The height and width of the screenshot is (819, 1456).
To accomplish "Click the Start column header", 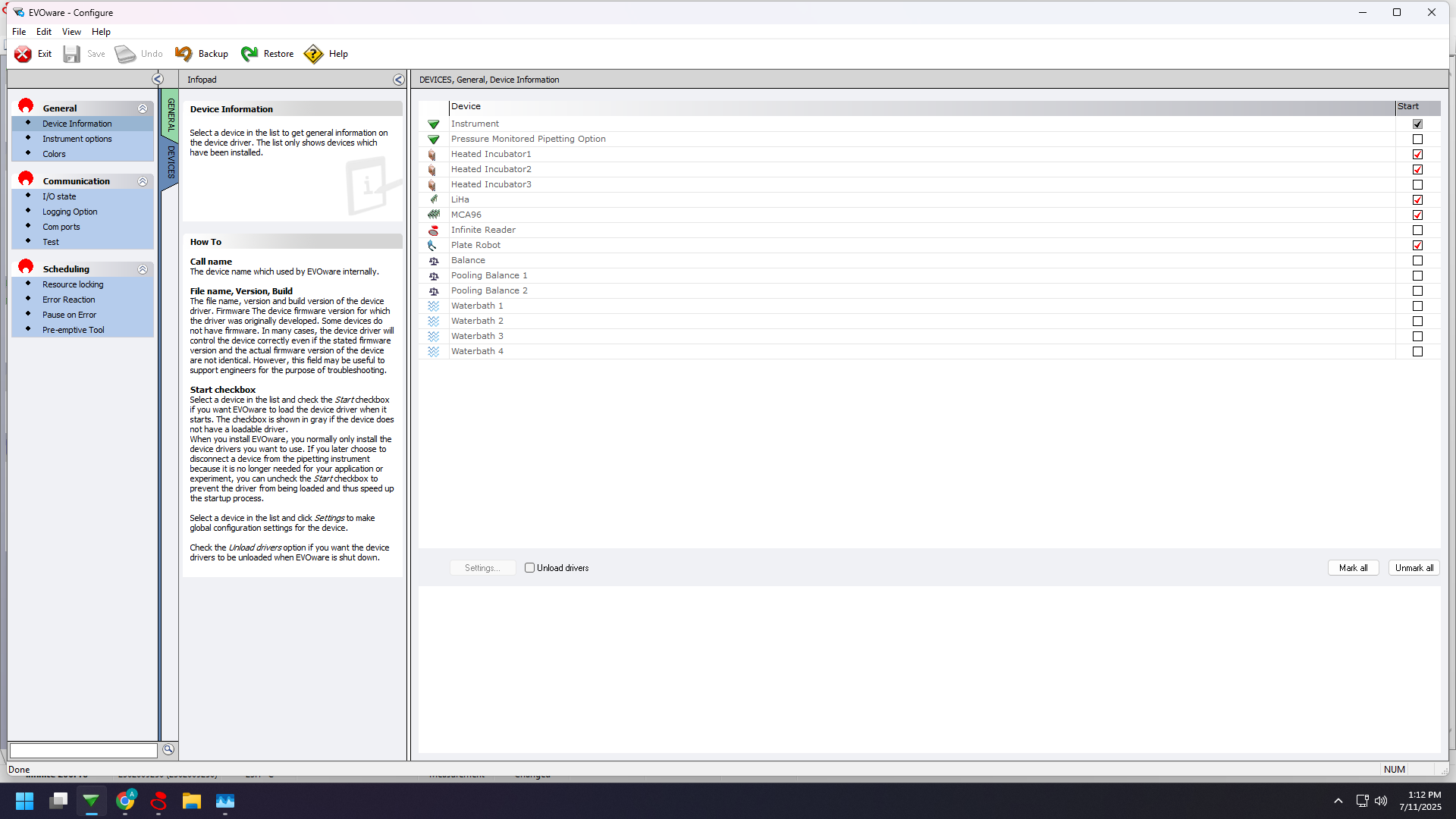I will (1417, 107).
